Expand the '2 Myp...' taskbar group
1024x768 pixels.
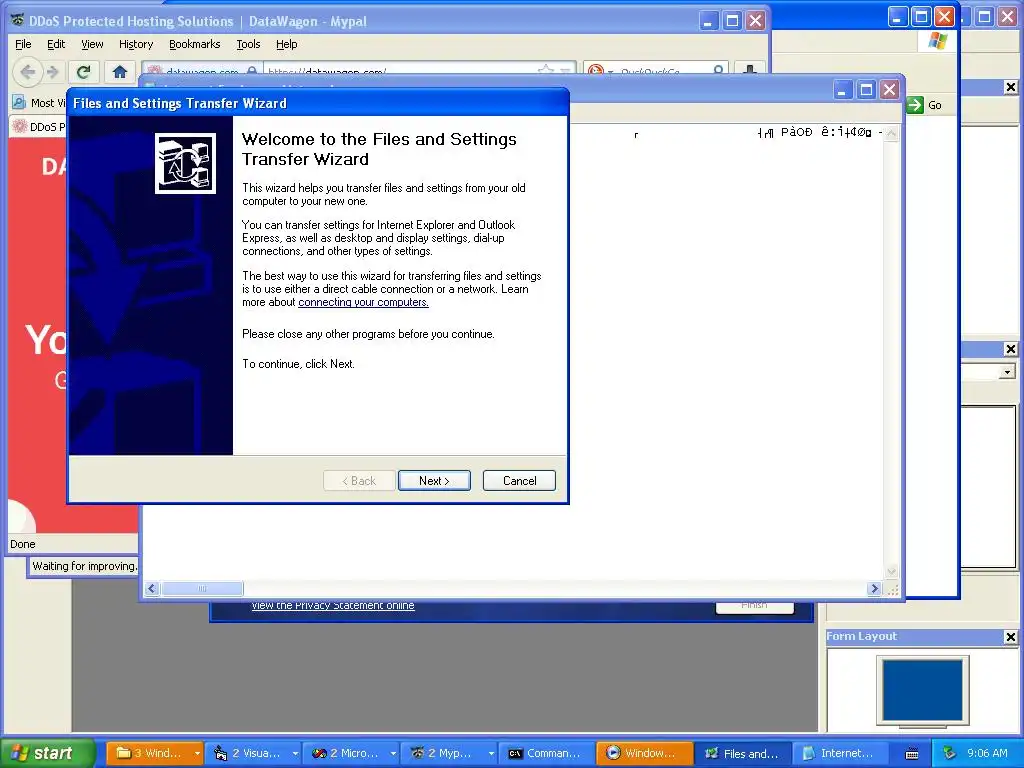[x=491, y=754]
